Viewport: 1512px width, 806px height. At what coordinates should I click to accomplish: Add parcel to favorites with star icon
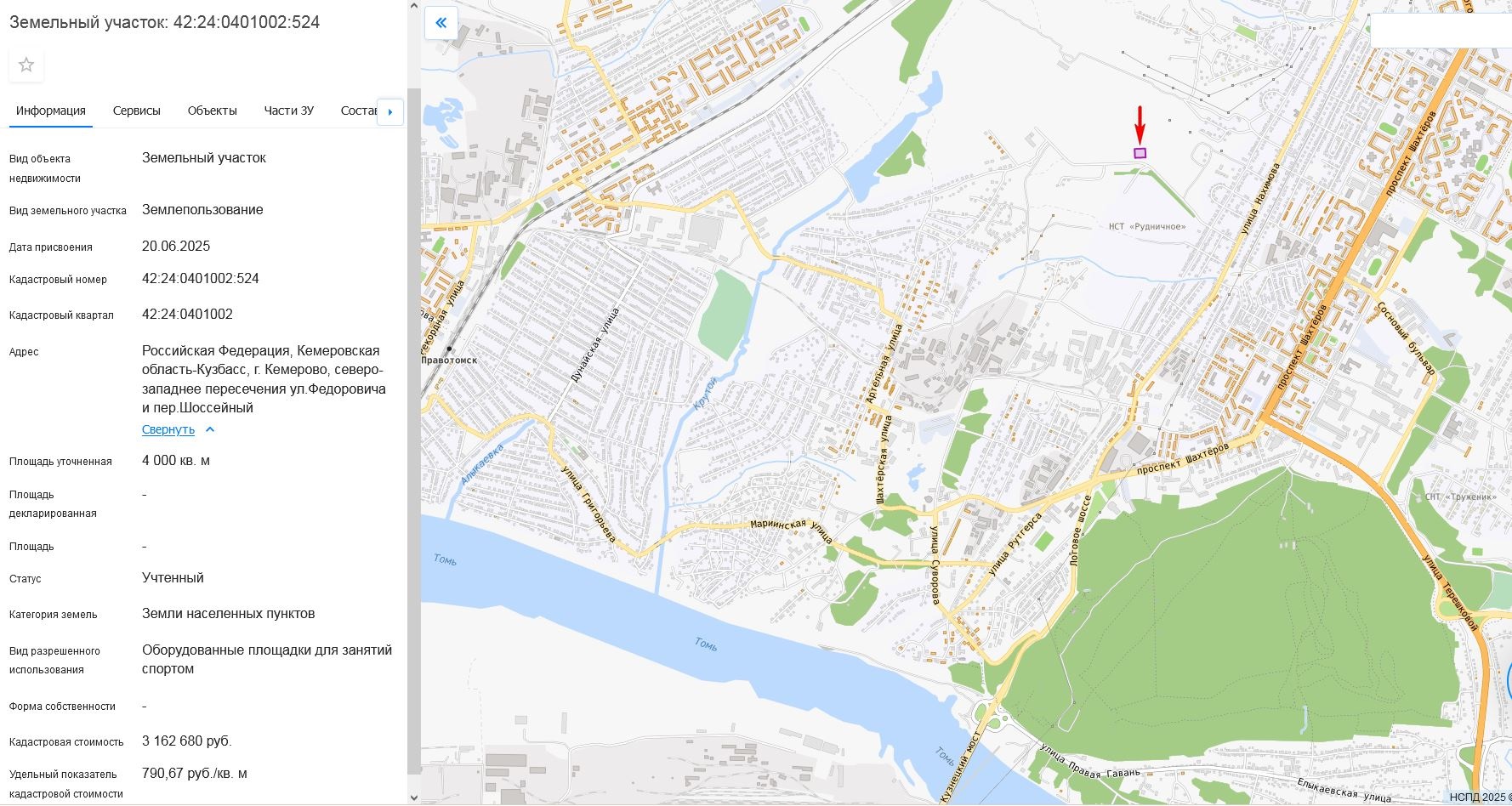pyautogui.click(x=26, y=65)
